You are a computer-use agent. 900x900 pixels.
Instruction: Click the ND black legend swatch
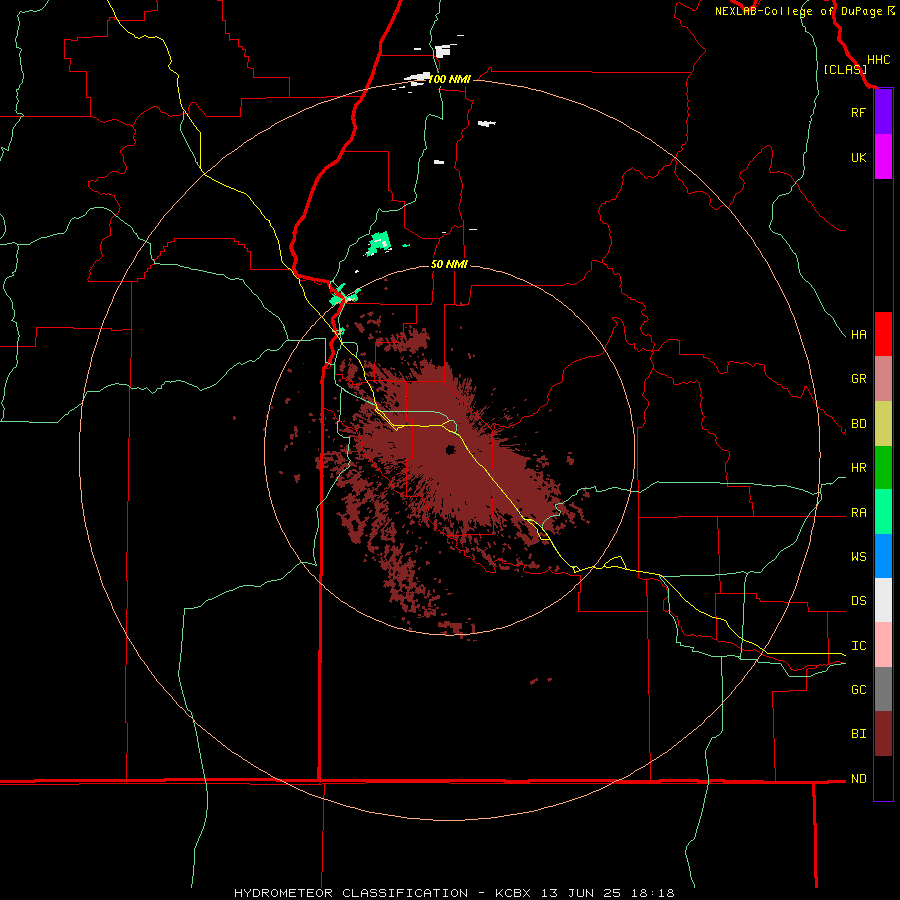[883, 778]
